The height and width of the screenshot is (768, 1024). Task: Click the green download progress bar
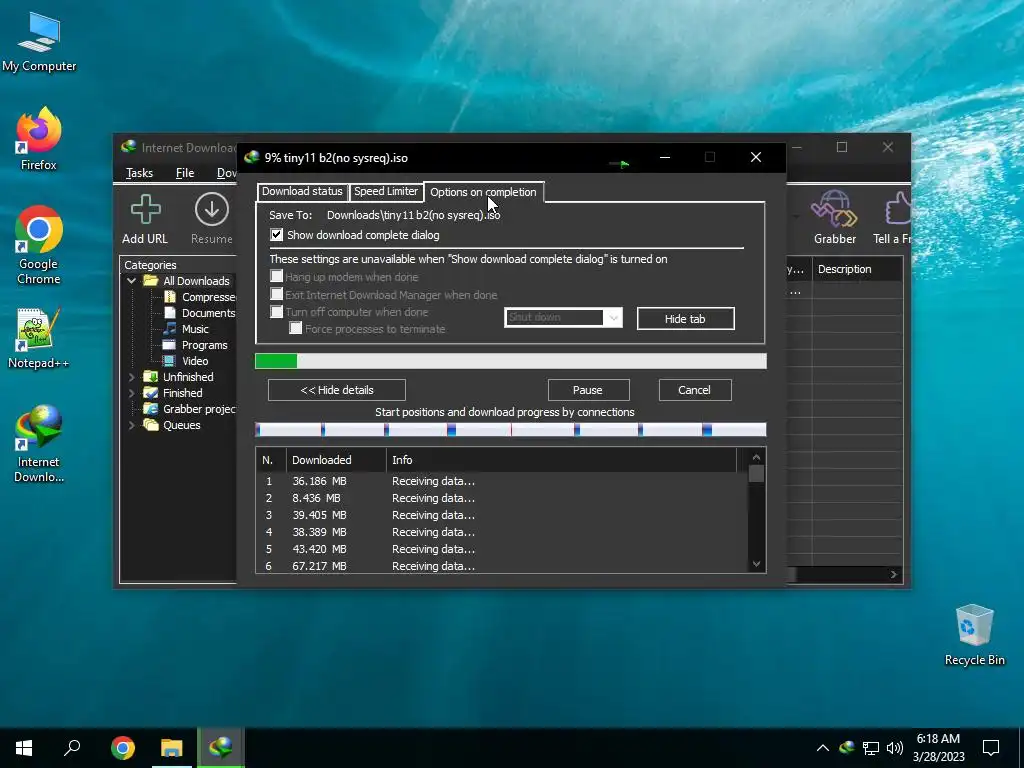511,361
